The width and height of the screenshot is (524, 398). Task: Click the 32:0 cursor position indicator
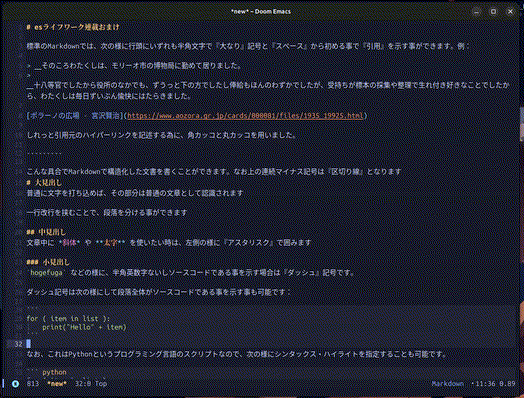tap(83, 384)
